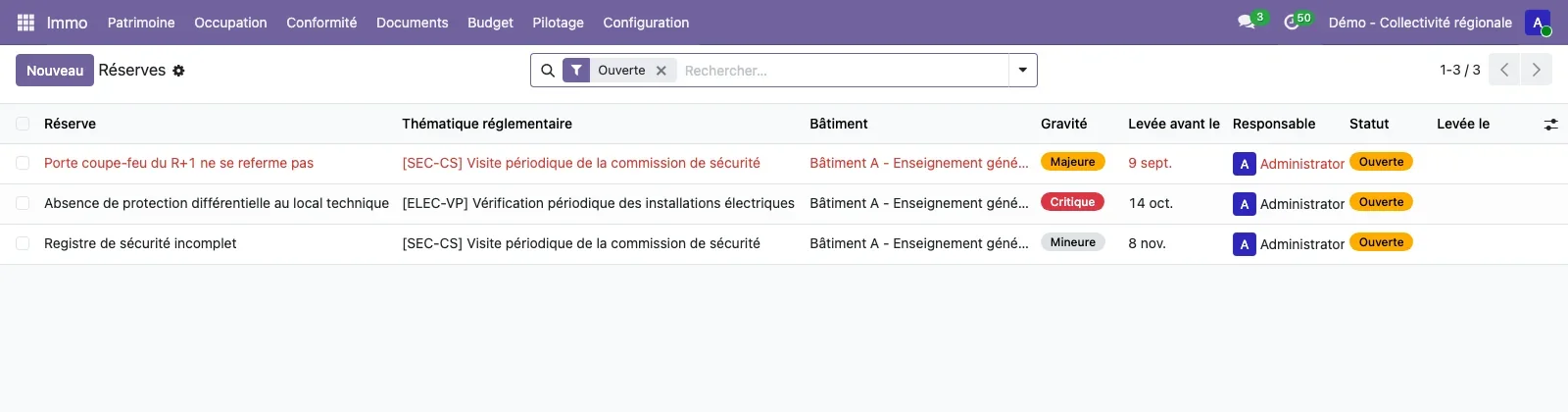
Task: Select the Porte coupe-feu row checkbox
Action: 23,163
